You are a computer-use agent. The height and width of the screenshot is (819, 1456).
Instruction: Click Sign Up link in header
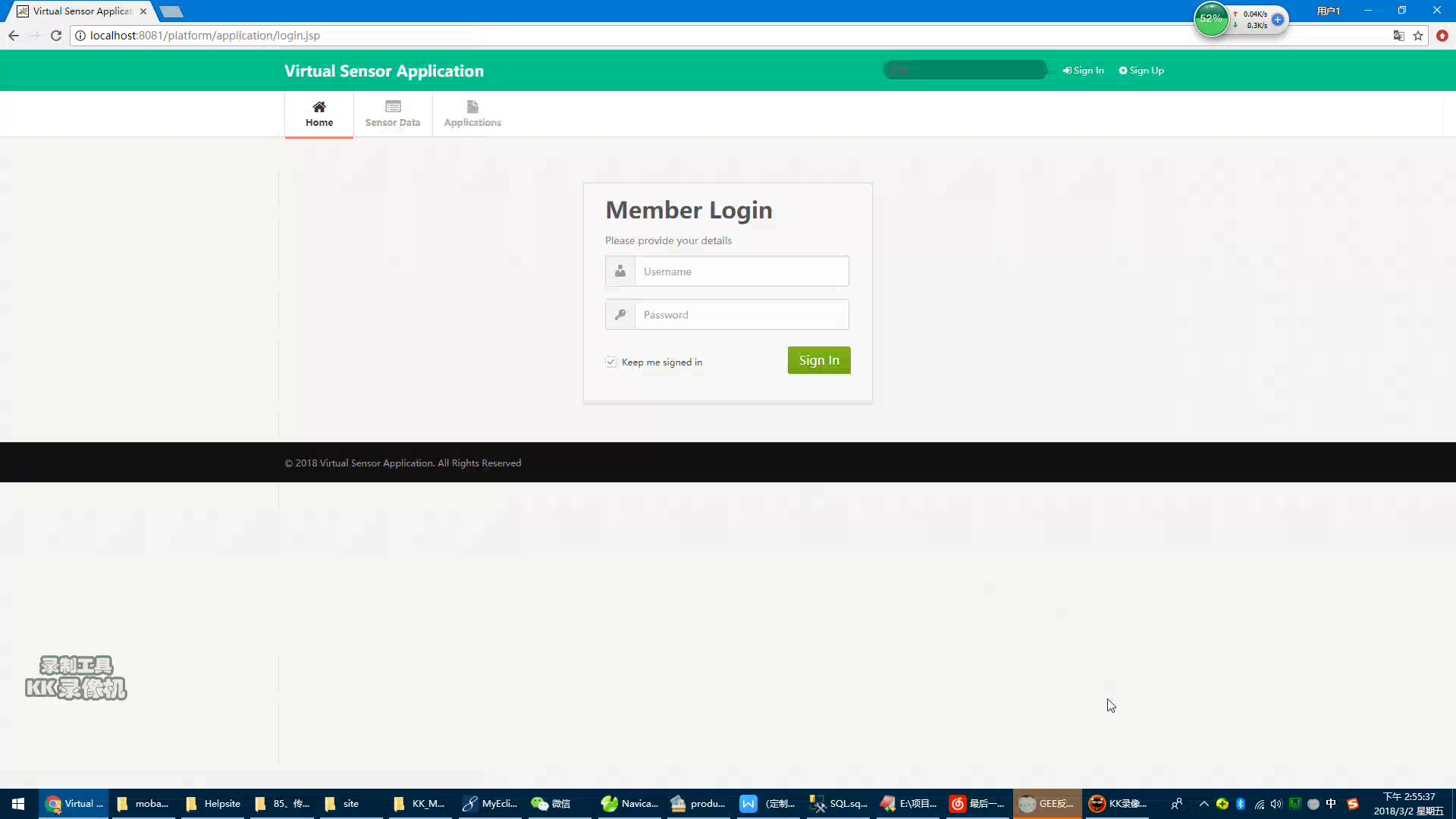coord(1141,71)
